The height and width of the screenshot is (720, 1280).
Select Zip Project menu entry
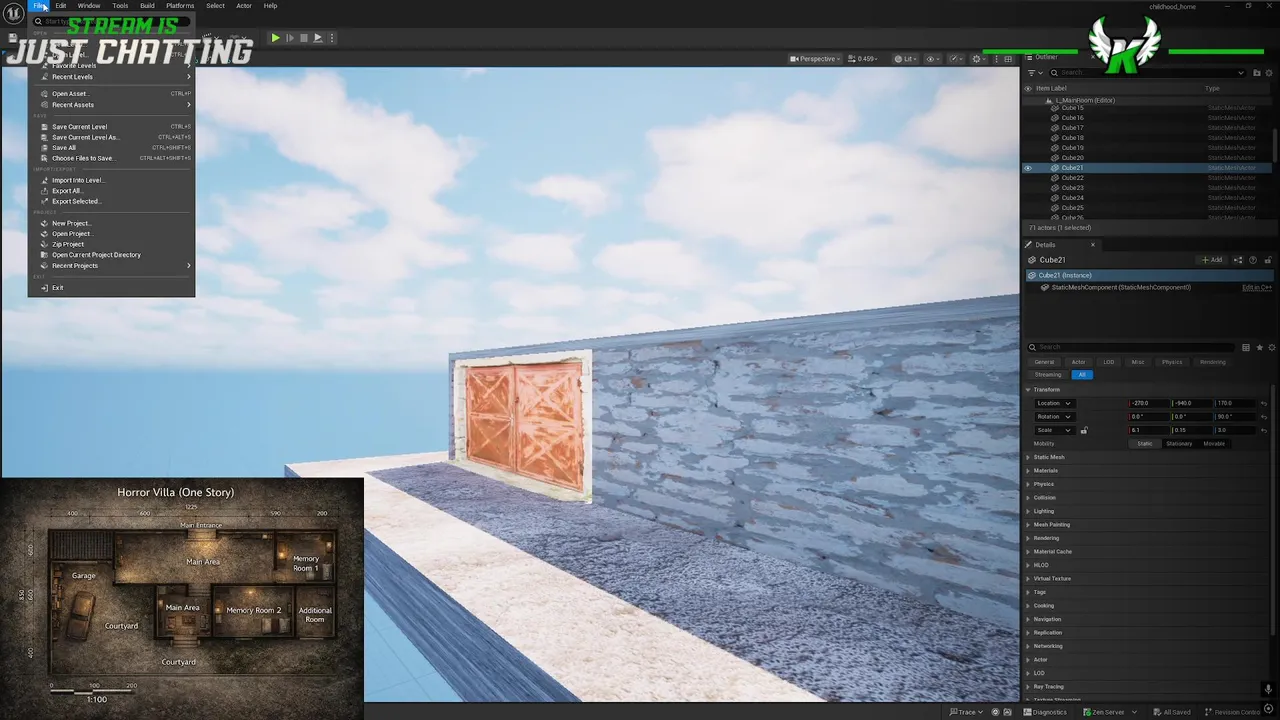111,244
